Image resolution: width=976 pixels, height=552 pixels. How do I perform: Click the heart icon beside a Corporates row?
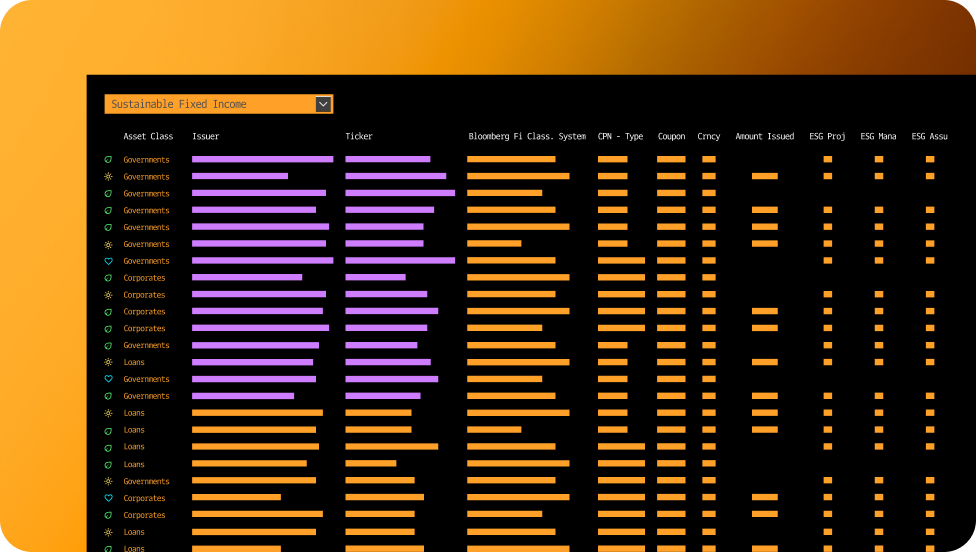108,498
